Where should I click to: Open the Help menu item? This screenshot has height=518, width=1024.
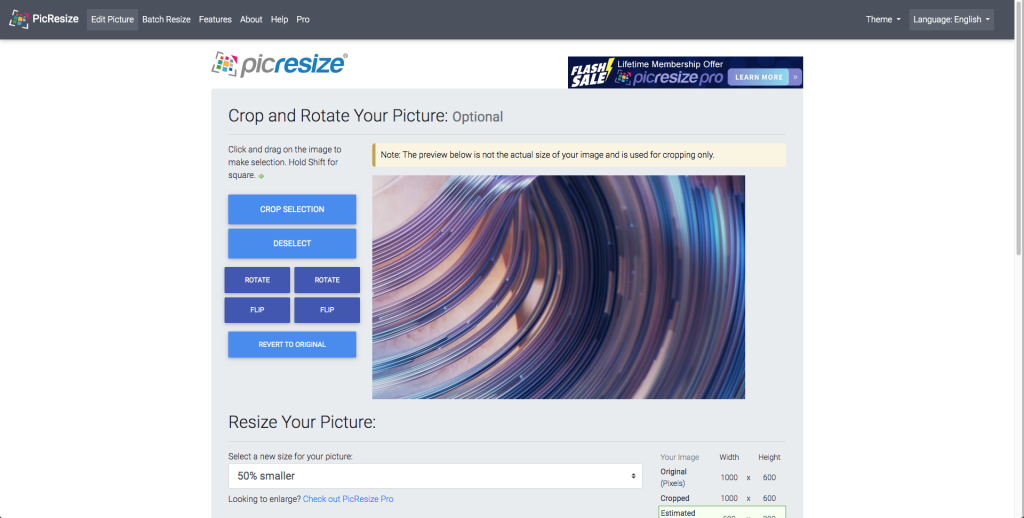279,19
